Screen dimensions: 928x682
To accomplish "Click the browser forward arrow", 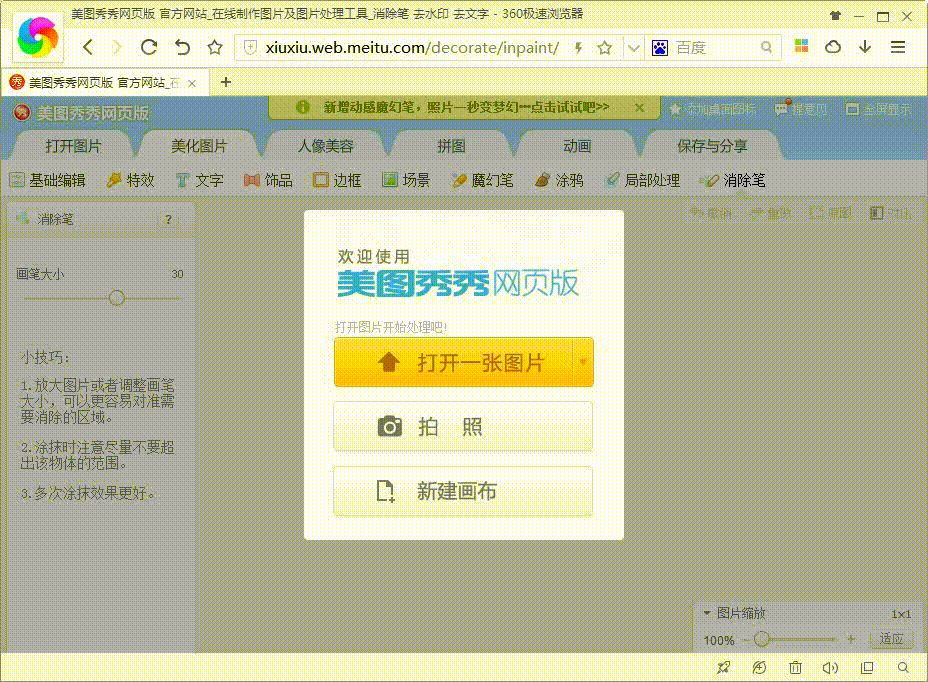I will pos(117,47).
